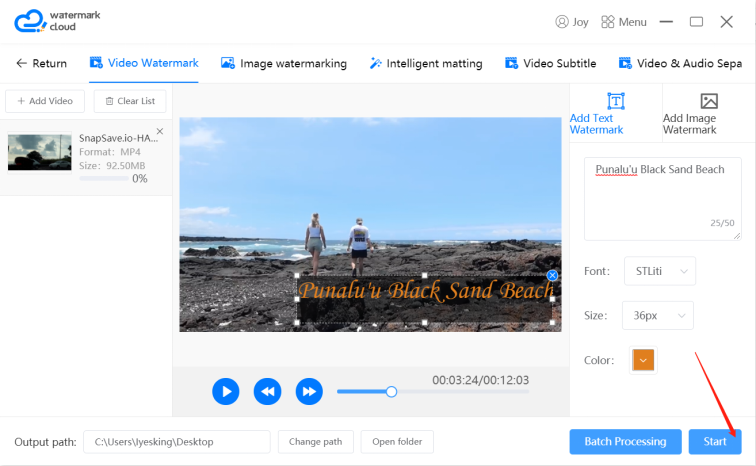This screenshot has height=466, width=756.
Task: Switch to Image watermarking tab
Action: [284, 64]
